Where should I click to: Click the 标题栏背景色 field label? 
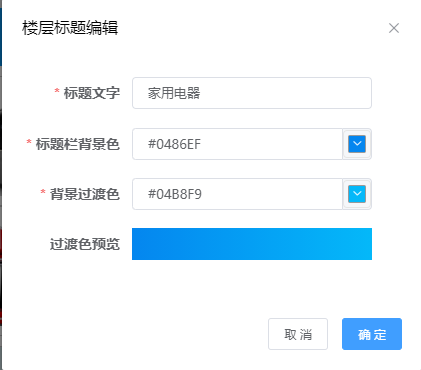point(78,144)
